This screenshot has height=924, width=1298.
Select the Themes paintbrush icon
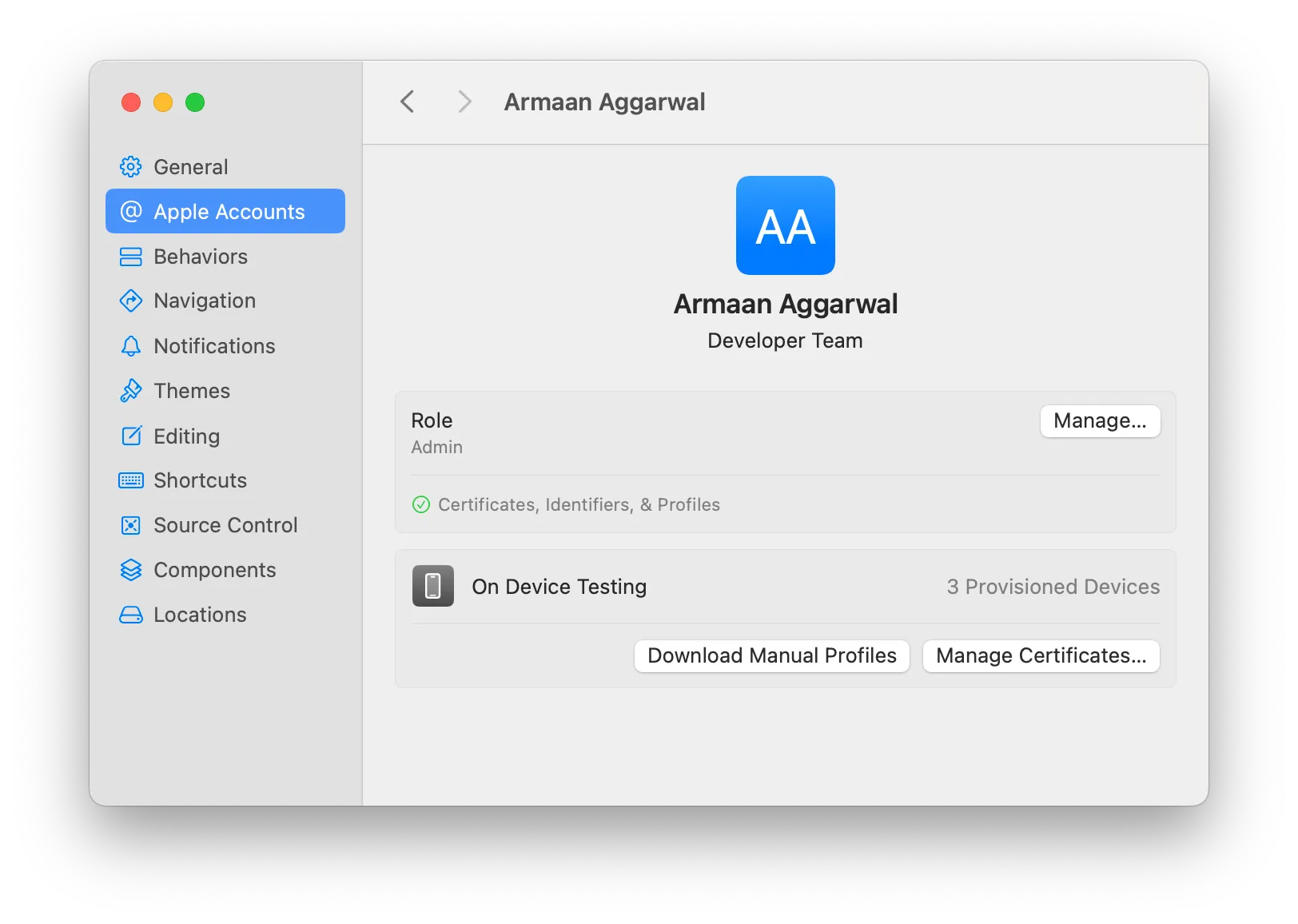pos(131,391)
